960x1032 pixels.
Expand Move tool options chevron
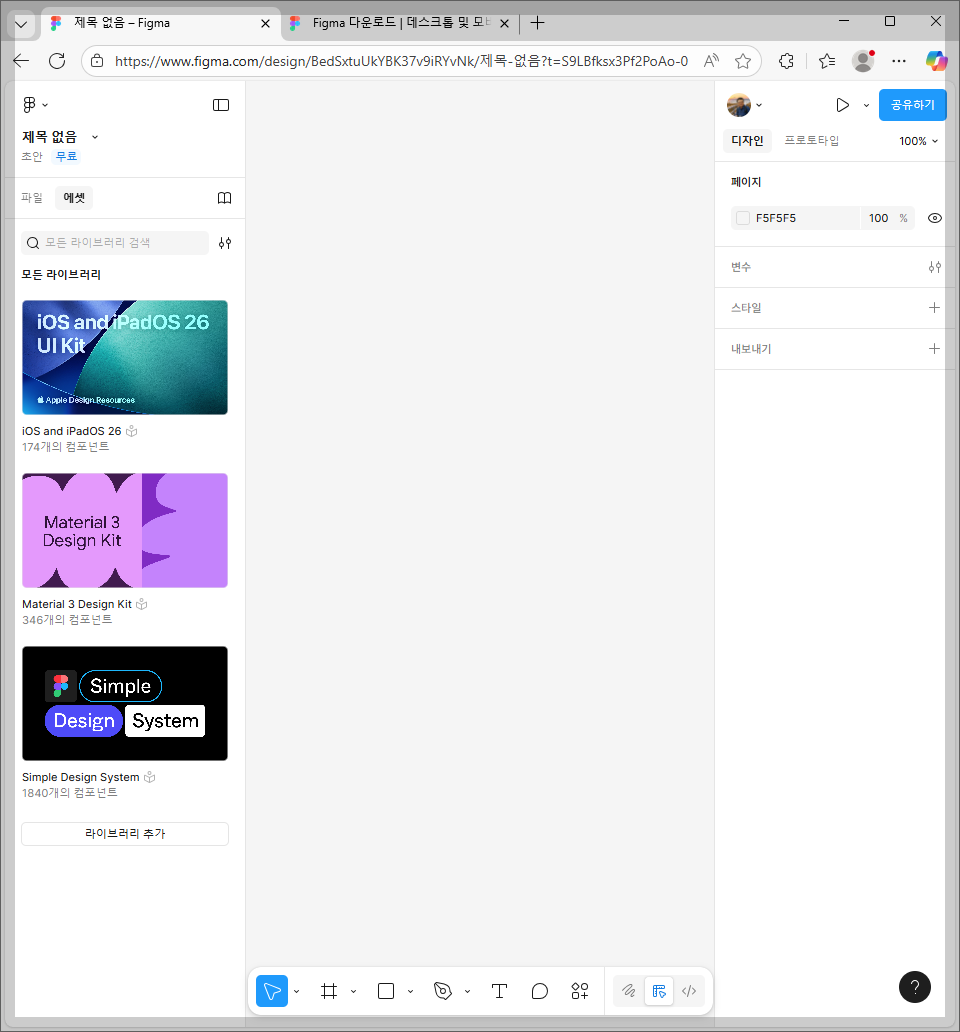(297, 991)
